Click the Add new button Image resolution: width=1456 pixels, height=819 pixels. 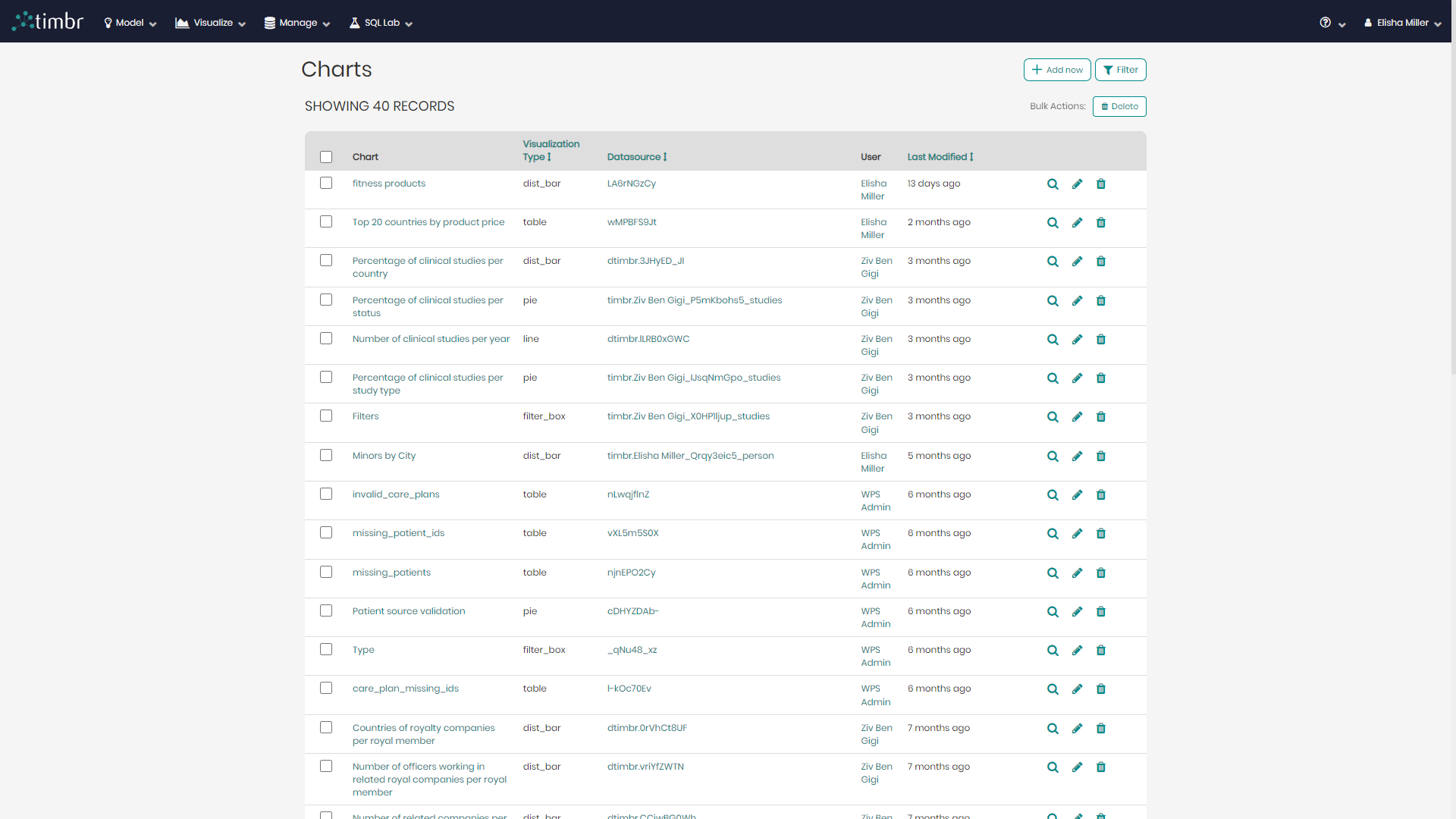point(1057,70)
